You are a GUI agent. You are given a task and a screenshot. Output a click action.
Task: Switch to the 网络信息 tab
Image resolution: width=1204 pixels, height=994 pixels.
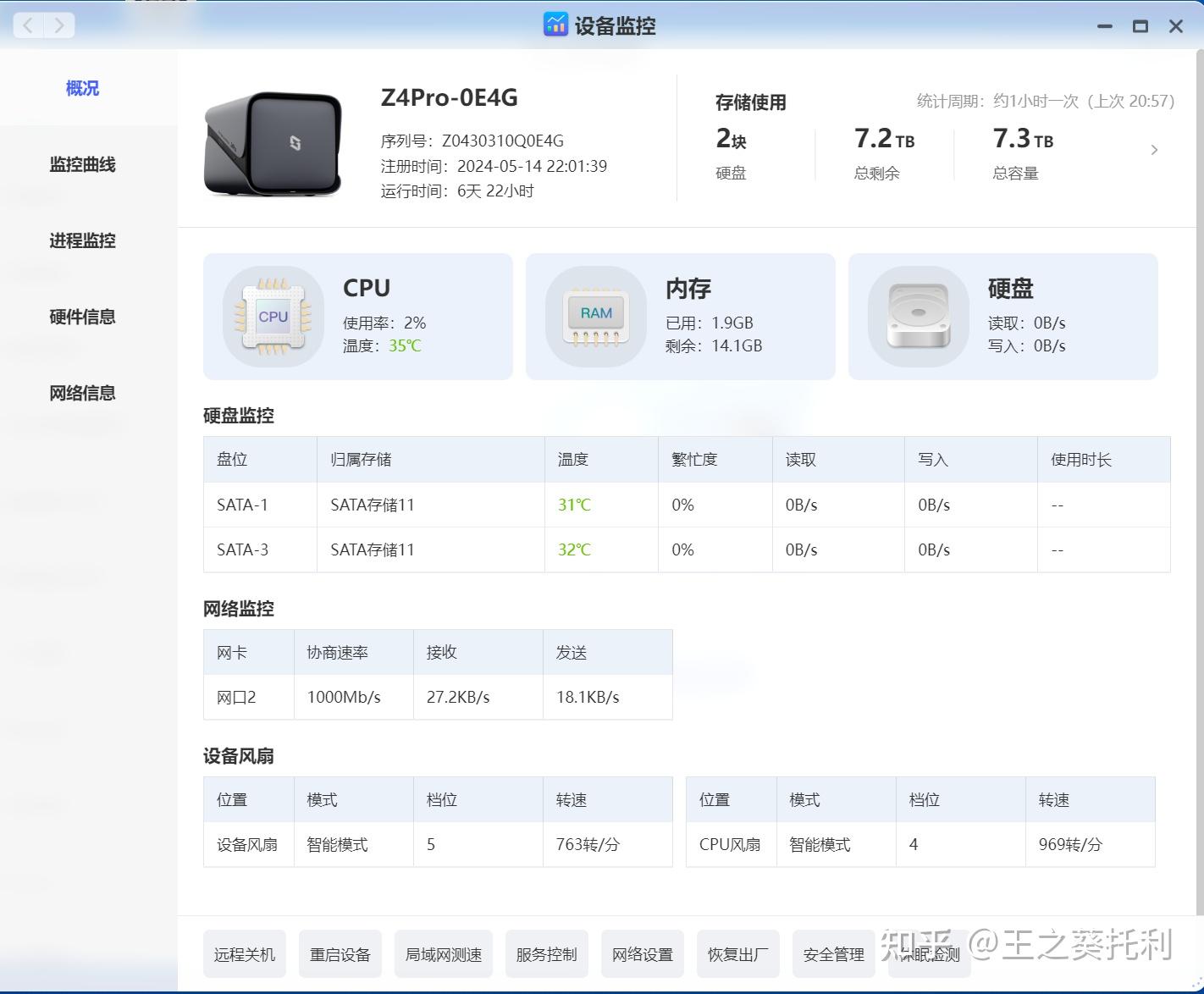[82, 393]
